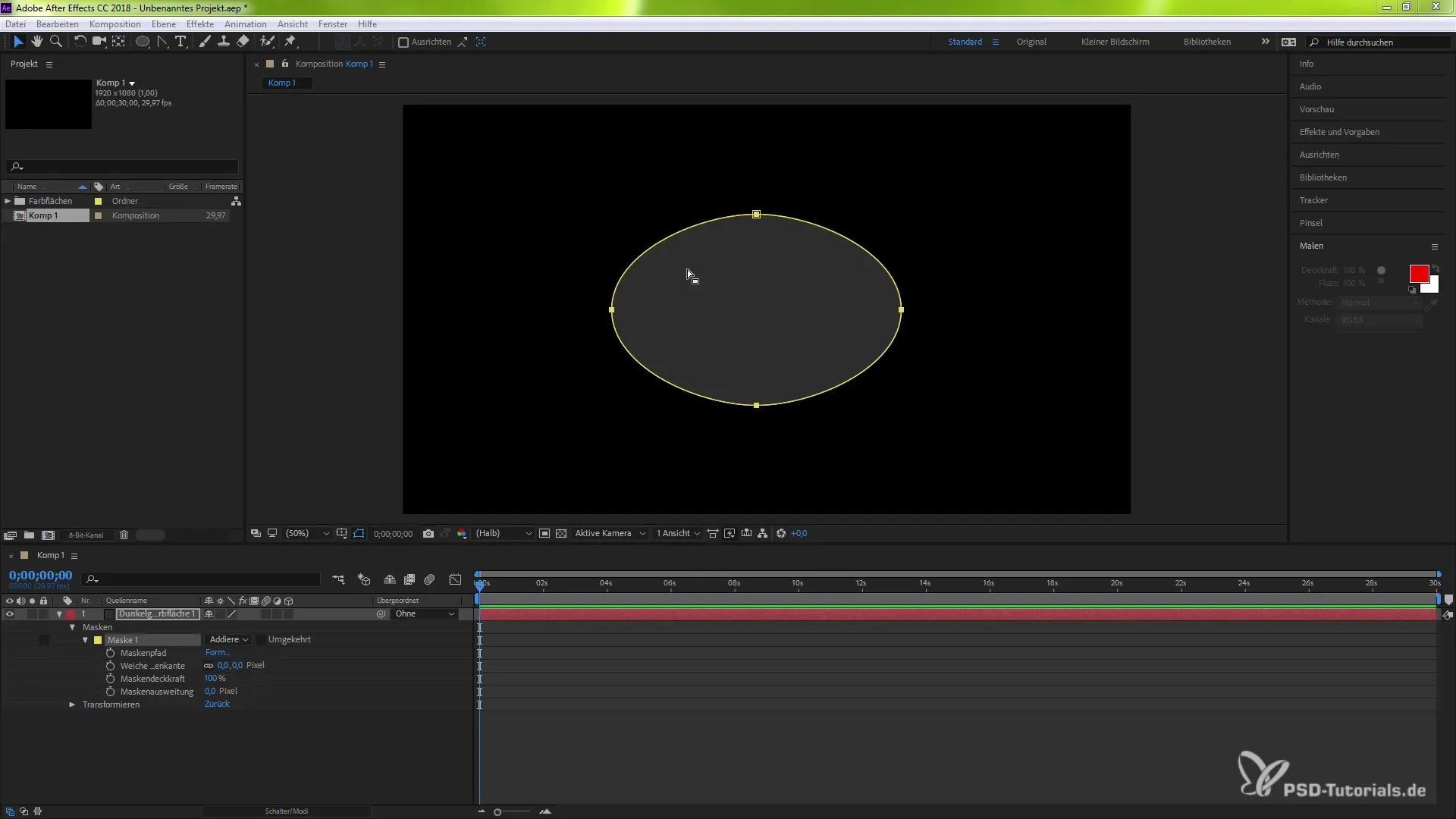
Task: Toggle stopwatch for Maskenausweitung
Action: point(111,692)
